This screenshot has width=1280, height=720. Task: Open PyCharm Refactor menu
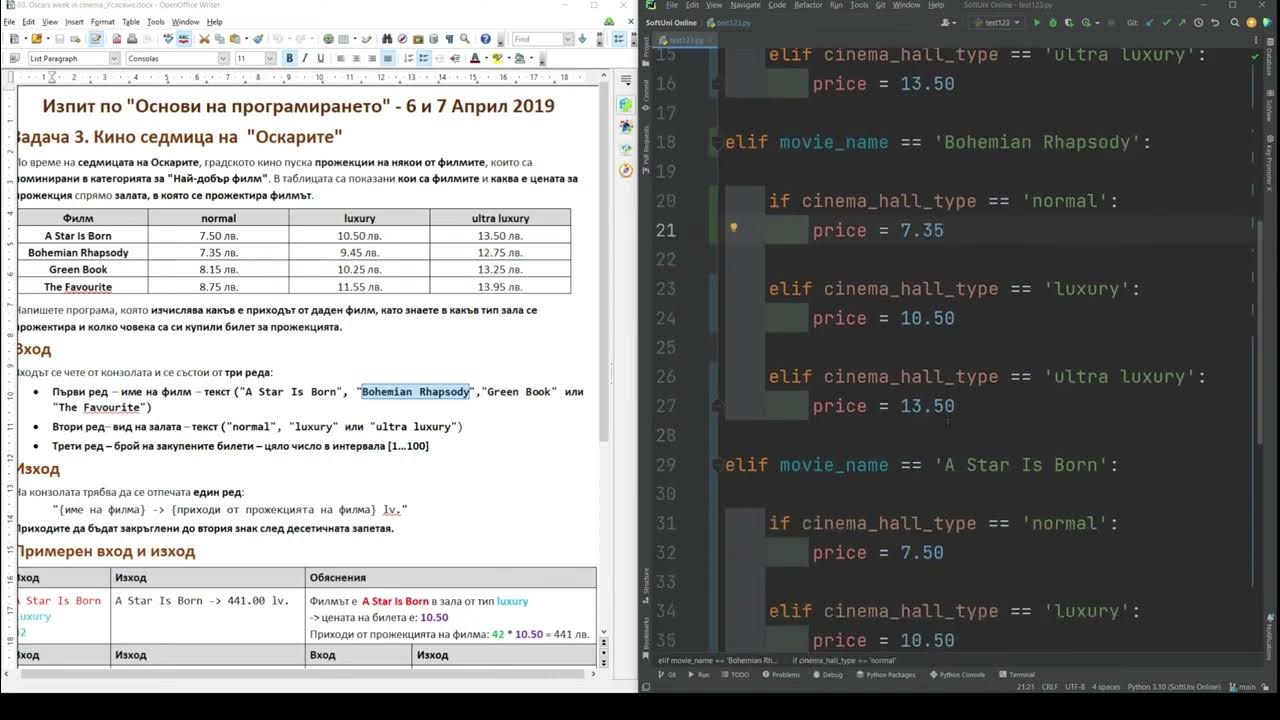click(x=808, y=5)
